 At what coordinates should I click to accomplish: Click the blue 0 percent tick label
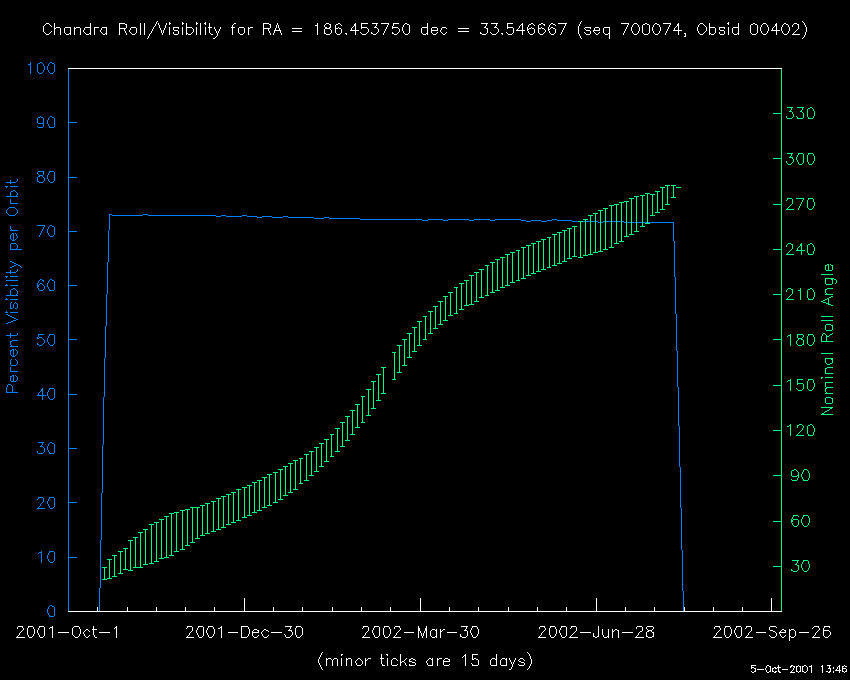pyautogui.click(x=52, y=611)
